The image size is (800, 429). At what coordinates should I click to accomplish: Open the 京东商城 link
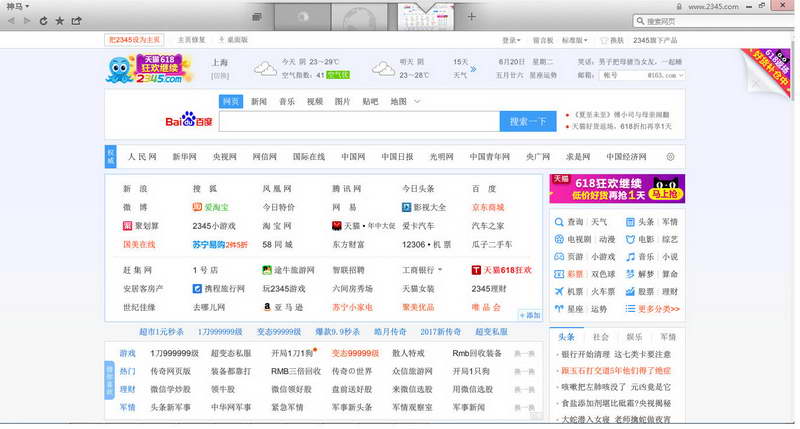tap(488, 207)
